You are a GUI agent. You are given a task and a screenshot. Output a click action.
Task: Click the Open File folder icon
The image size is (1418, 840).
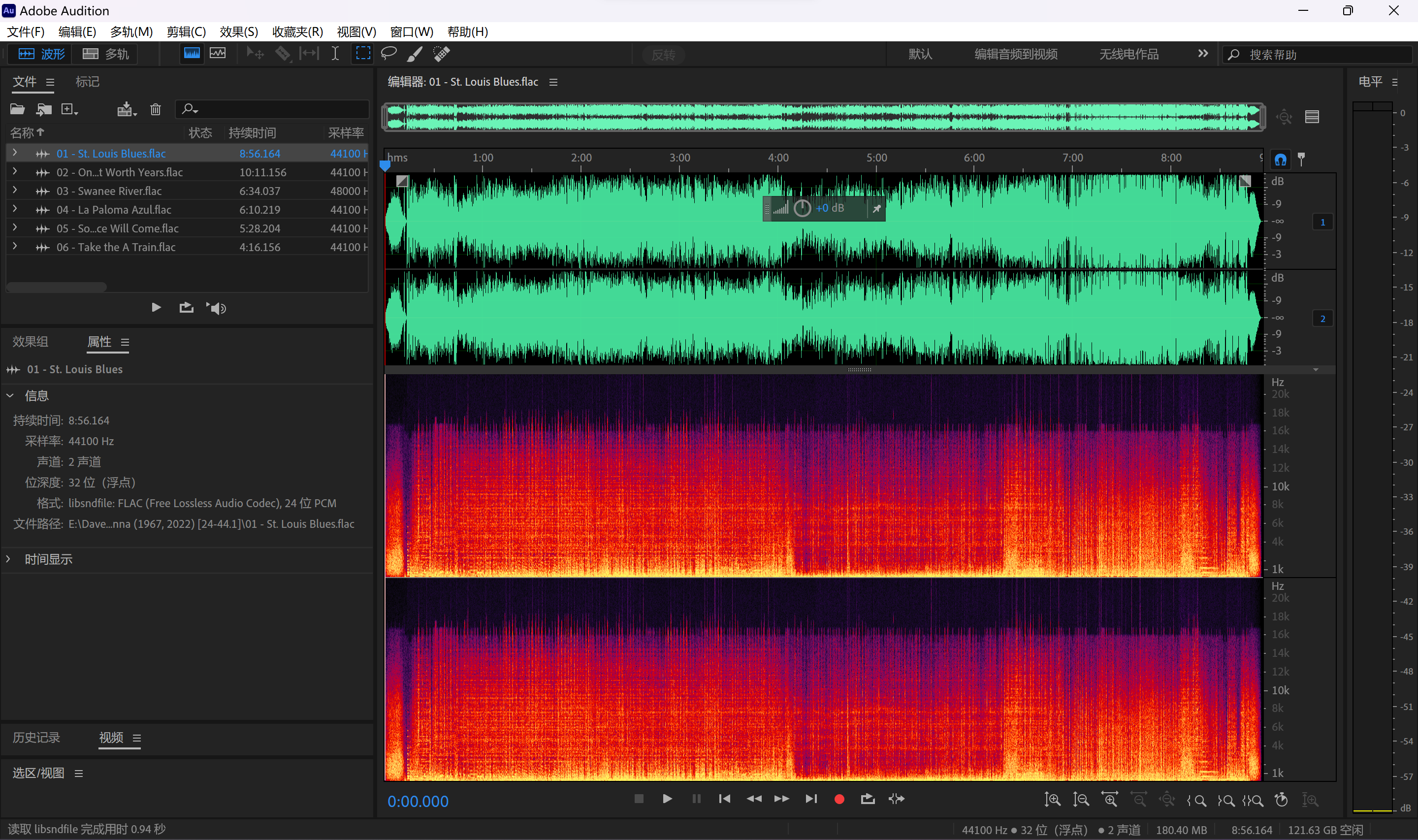18,109
